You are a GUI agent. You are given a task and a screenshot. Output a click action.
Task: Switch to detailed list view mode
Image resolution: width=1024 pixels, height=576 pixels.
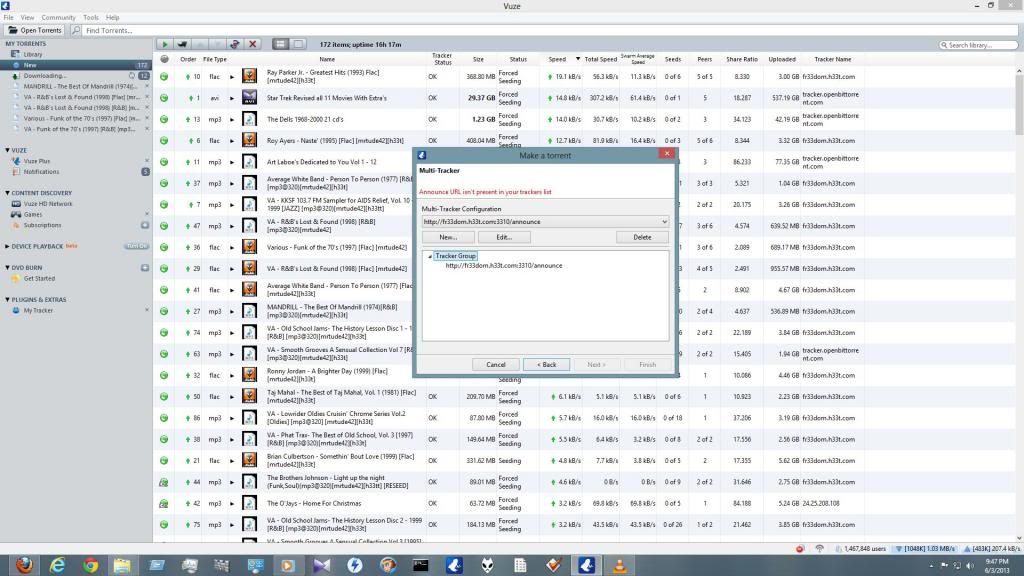(280, 44)
